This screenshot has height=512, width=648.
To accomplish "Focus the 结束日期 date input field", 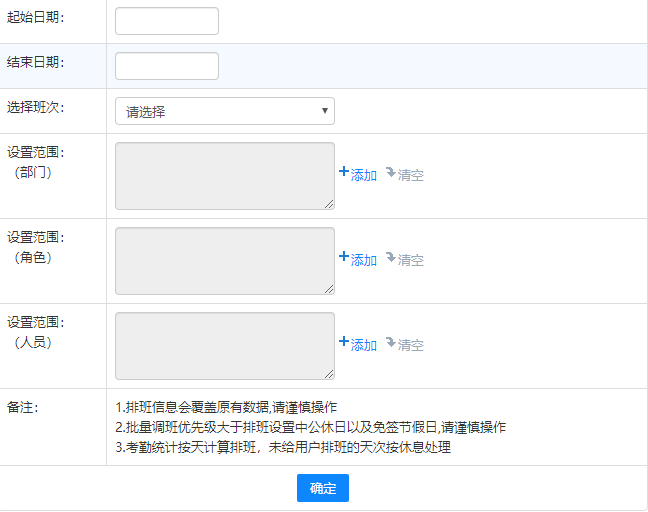I will pos(167,66).
